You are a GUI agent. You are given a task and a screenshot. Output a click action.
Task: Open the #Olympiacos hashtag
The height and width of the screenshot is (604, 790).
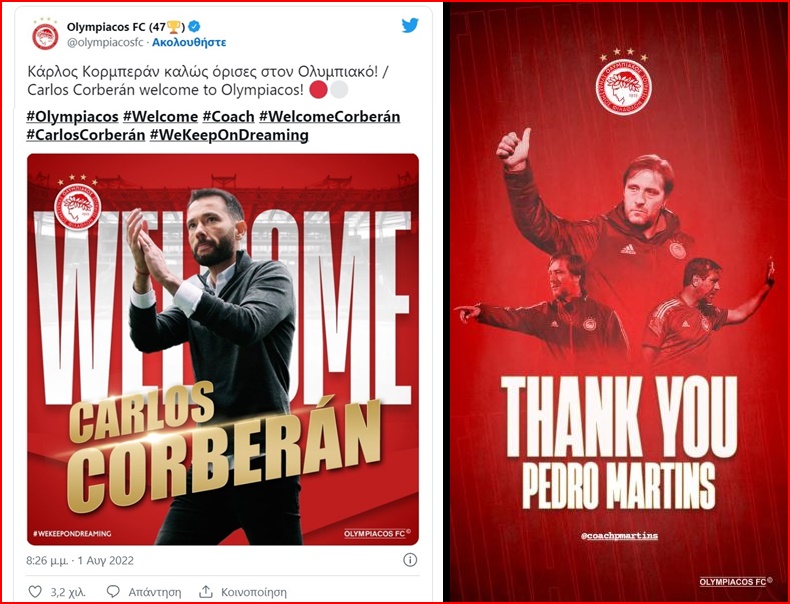(x=72, y=116)
